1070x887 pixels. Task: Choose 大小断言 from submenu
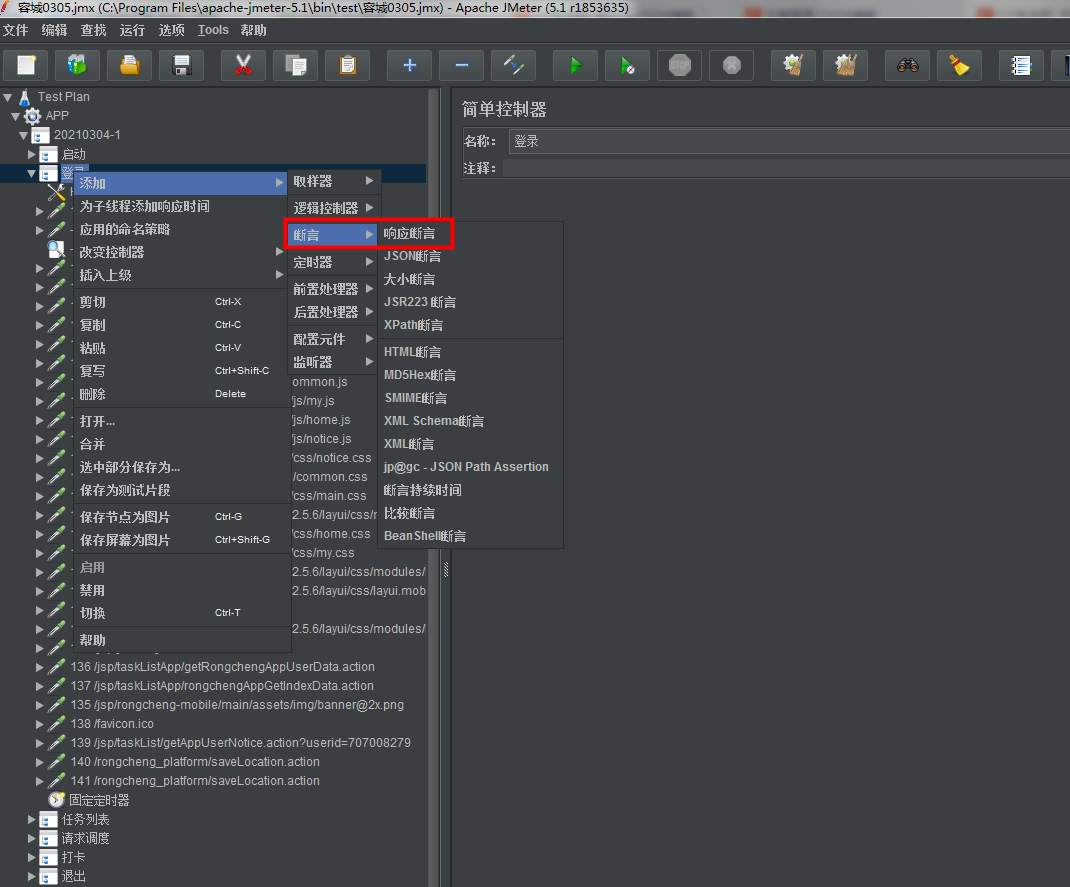pyautogui.click(x=471, y=279)
